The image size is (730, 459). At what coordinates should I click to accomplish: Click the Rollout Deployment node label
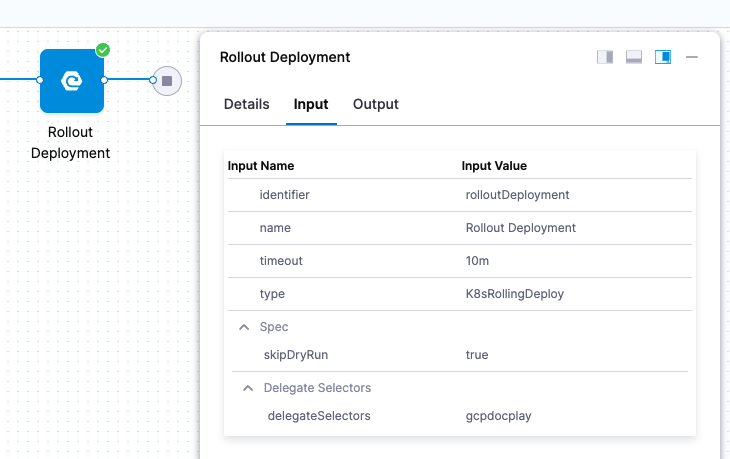pos(70,143)
